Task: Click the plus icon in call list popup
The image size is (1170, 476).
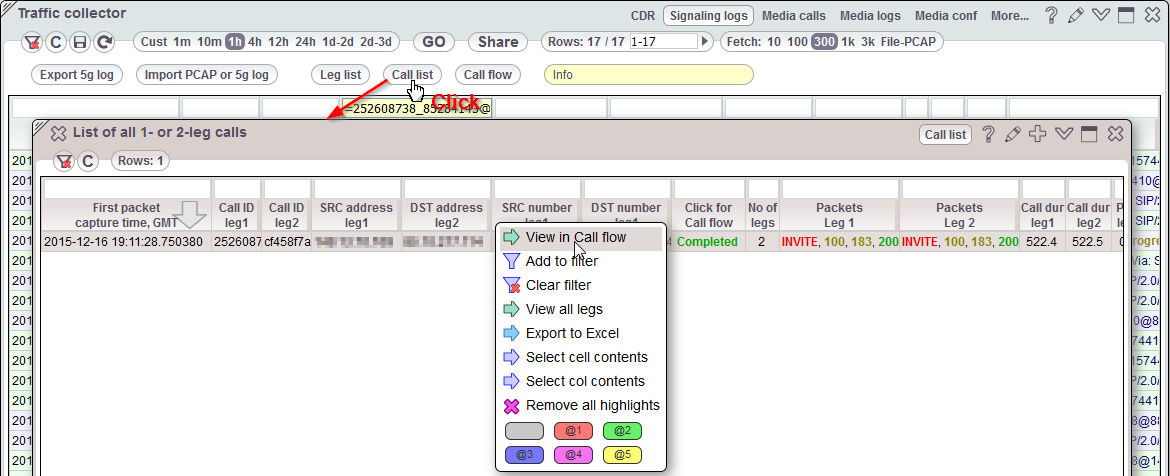Action: pyautogui.click(x=1038, y=134)
